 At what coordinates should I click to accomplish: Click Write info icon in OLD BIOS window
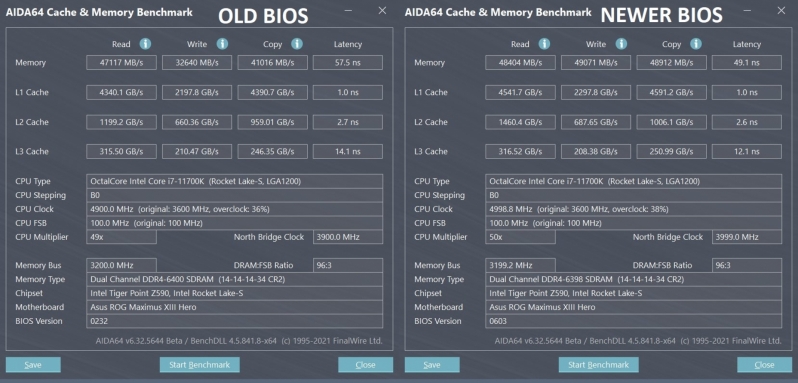point(222,44)
